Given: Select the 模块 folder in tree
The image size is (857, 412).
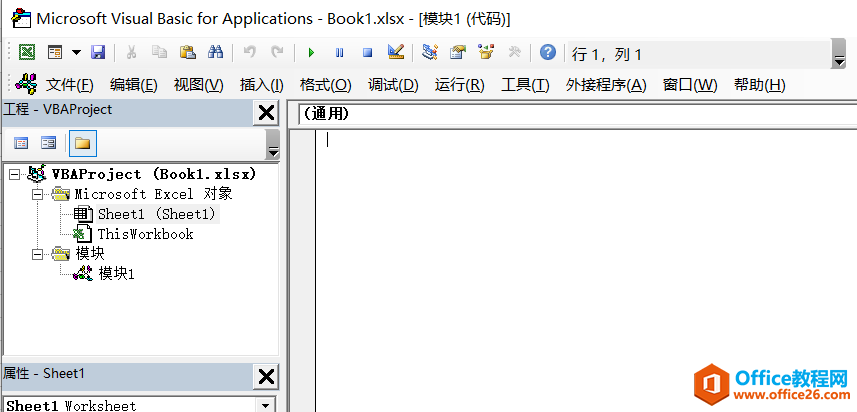Looking at the screenshot, I should (x=90, y=254).
